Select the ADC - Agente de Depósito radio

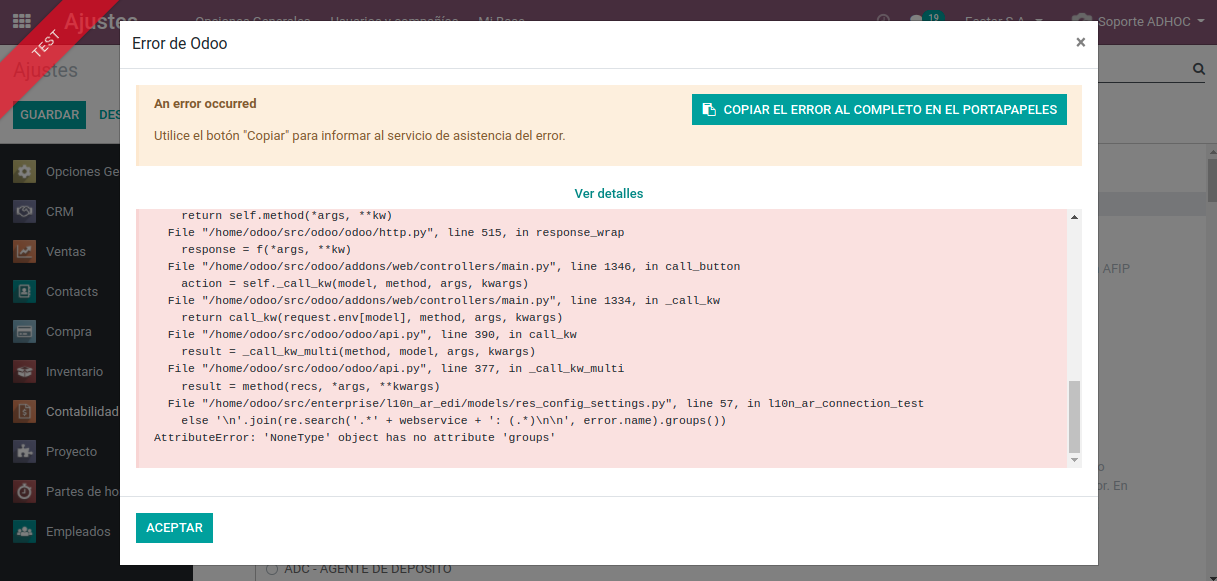[272, 570]
